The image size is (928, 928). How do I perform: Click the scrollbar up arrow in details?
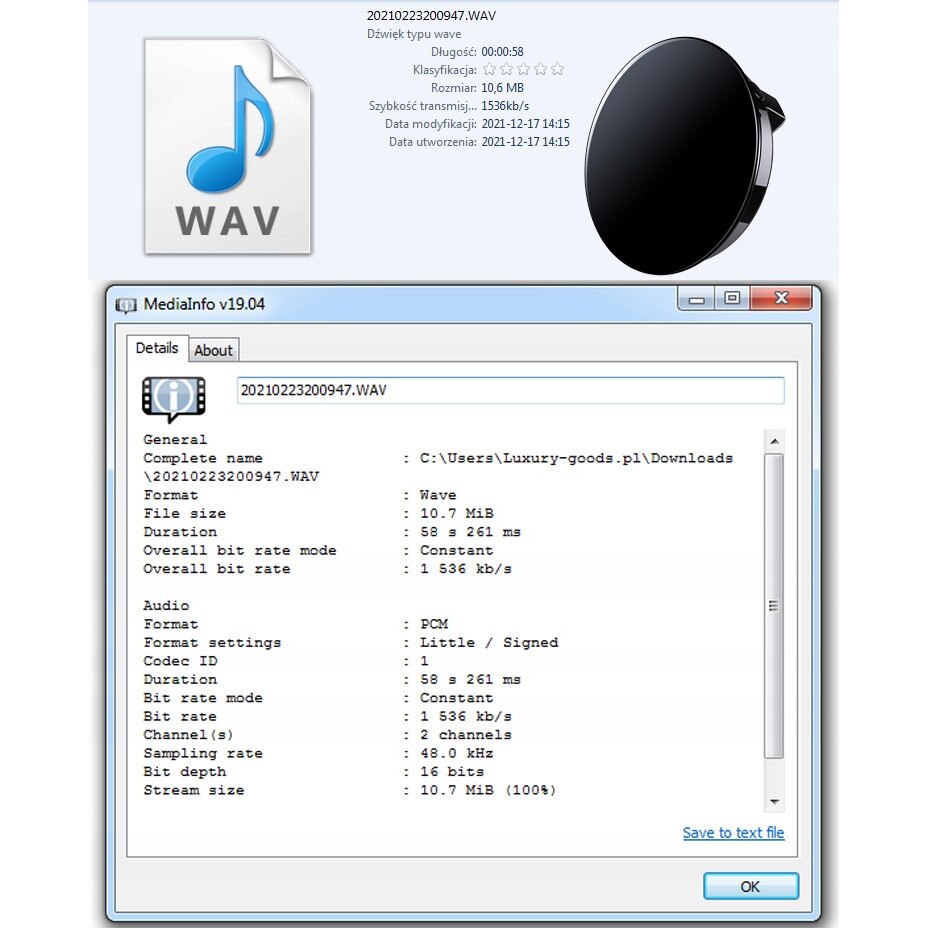tap(774, 441)
